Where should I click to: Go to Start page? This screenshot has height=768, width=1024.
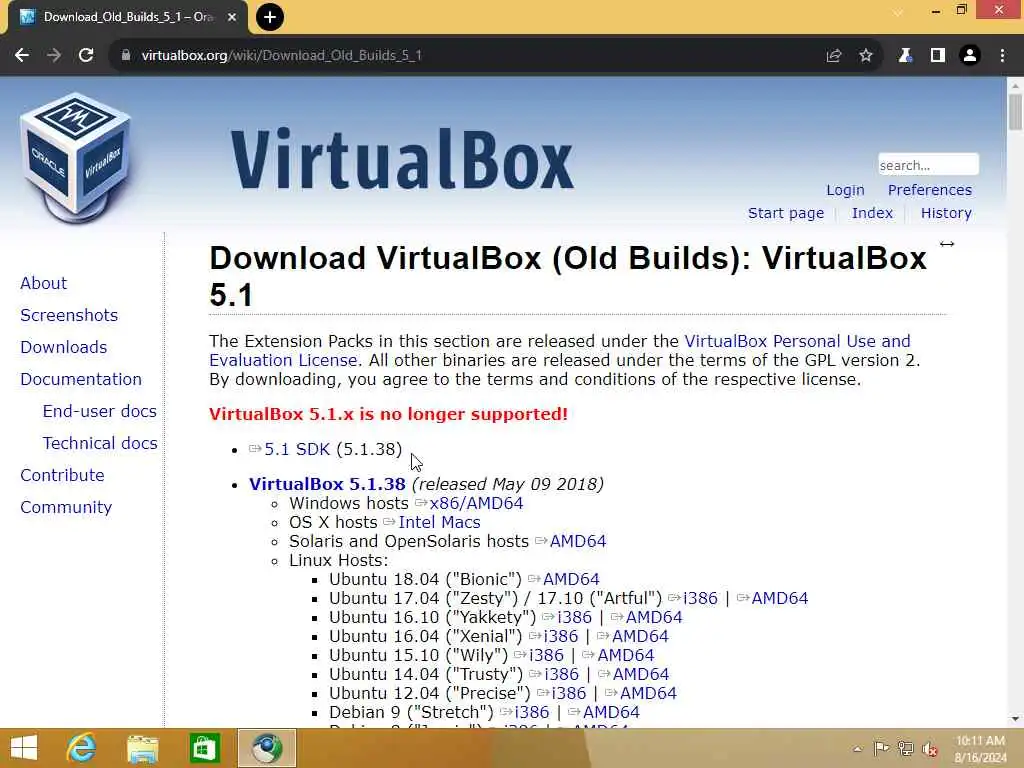[x=786, y=213]
